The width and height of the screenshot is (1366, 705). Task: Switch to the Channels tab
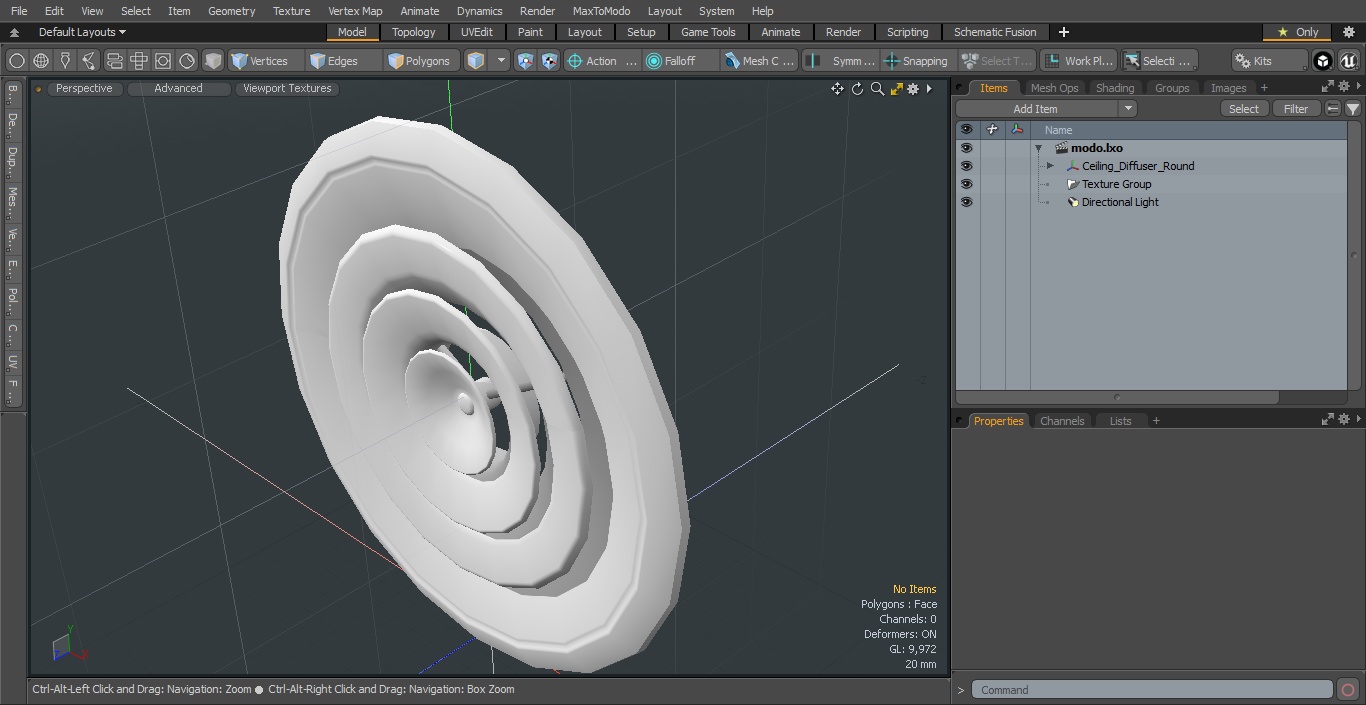[1062, 421]
